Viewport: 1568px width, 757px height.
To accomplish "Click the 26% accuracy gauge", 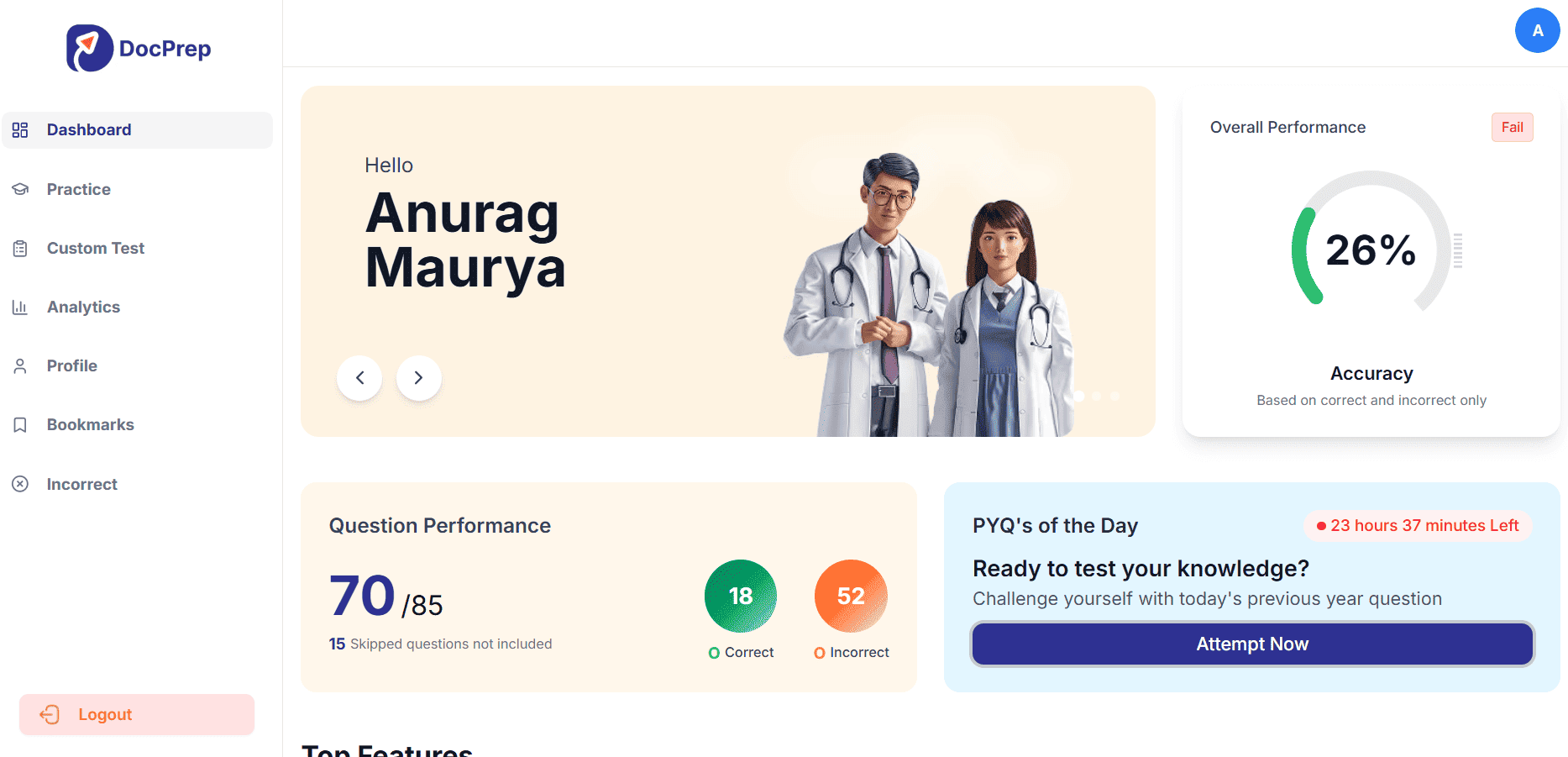I will click(1371, 249).
